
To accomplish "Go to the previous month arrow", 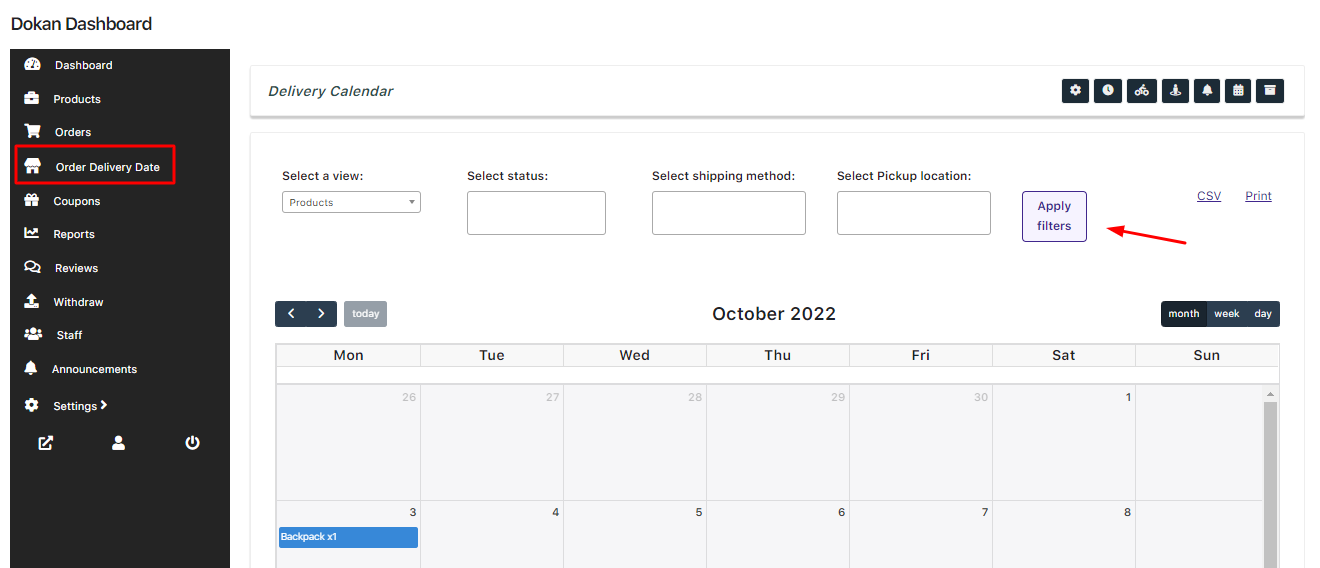I will pos(291,314).
